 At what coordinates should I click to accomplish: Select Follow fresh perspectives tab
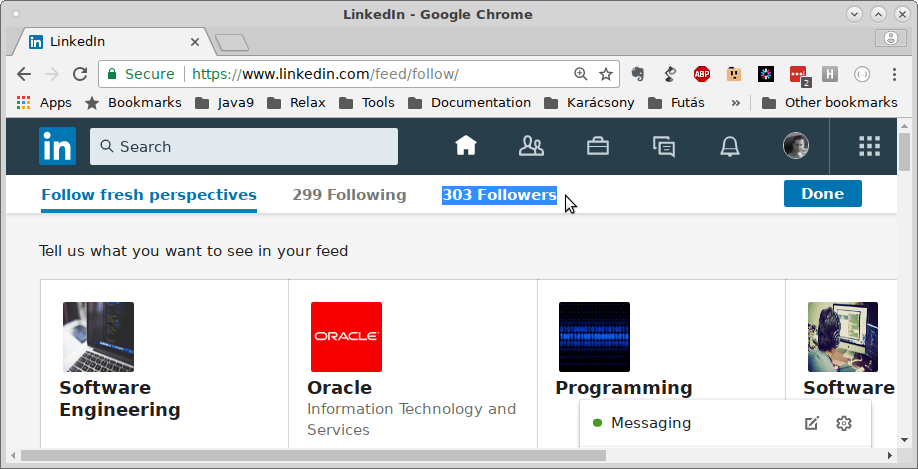coord(149,195)
